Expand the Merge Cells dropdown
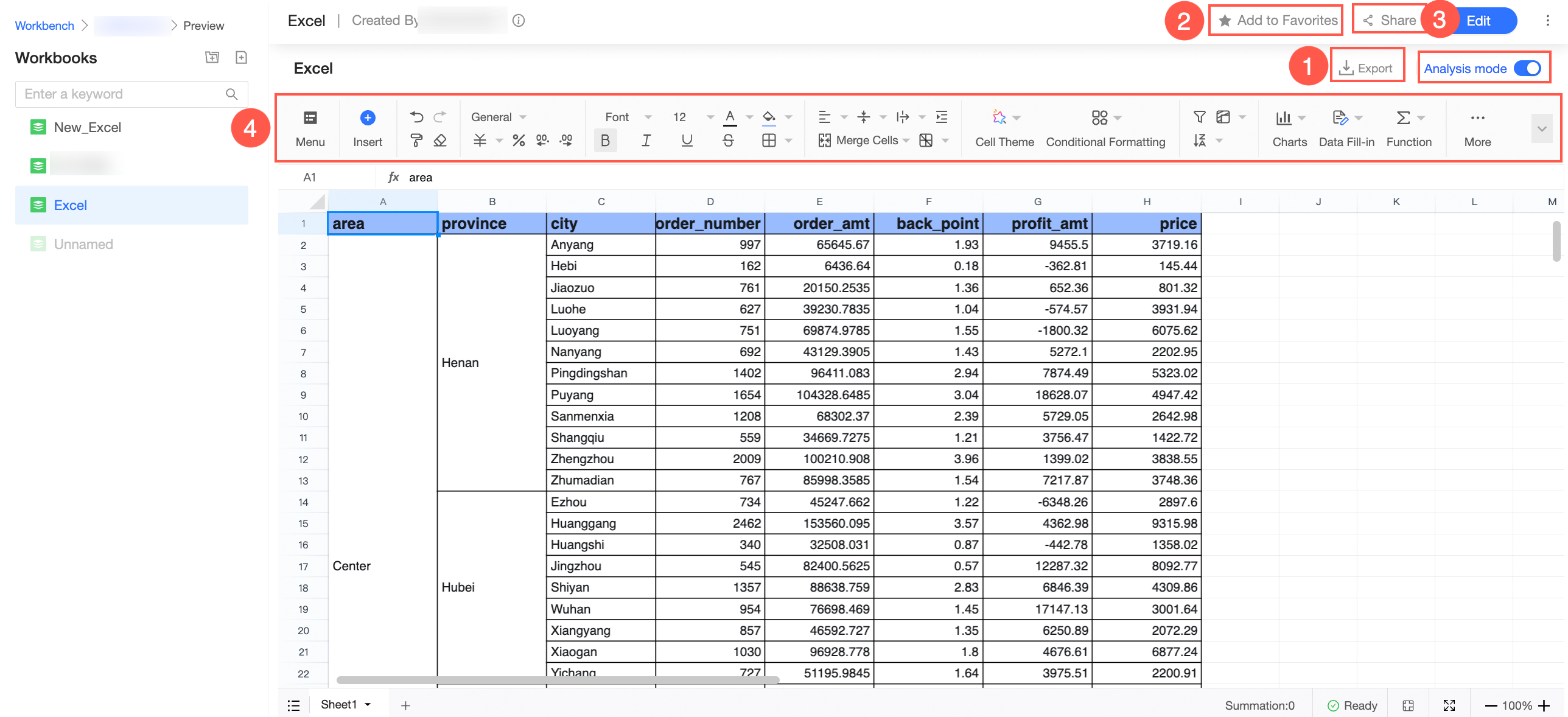Viewport: 1568px width, 717px height. pos(906,141)
